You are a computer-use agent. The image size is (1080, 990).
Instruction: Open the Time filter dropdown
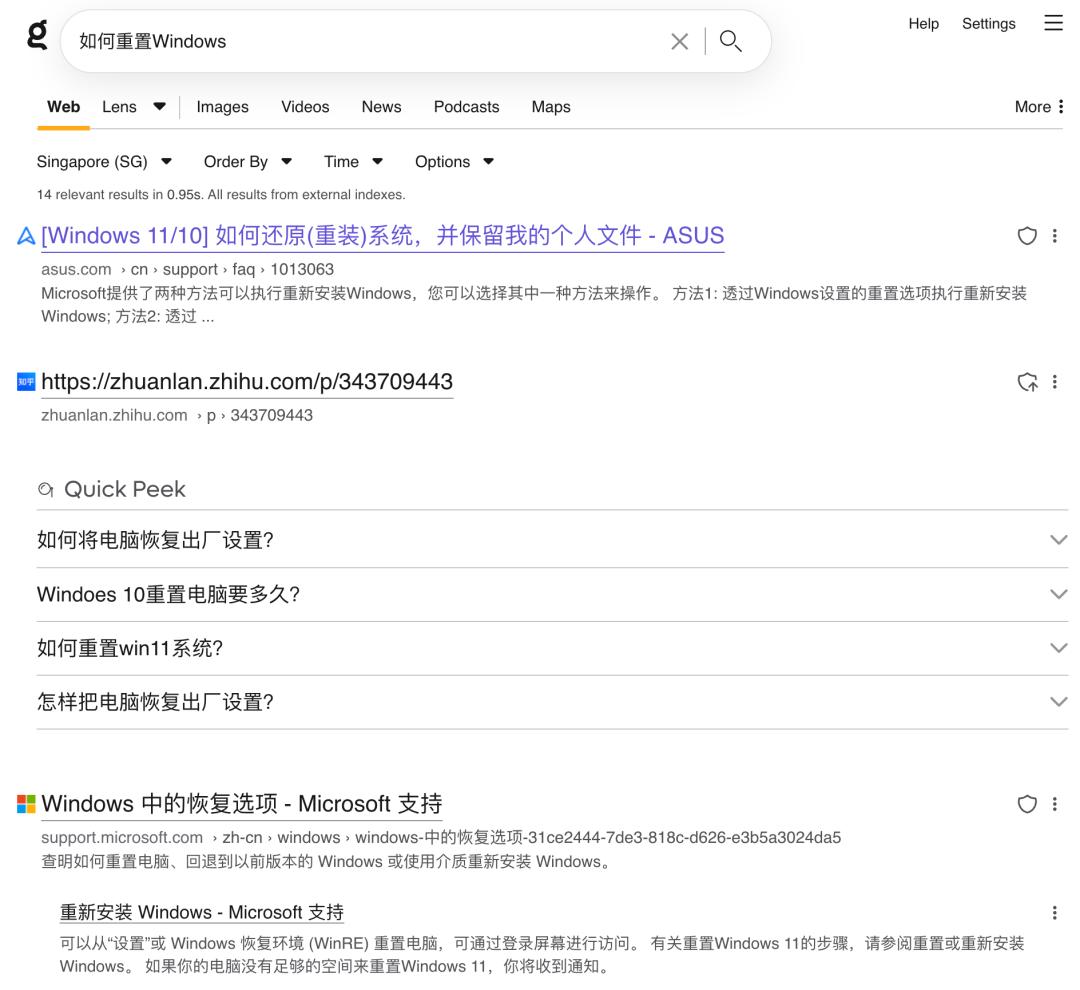(x=353, y=162)
